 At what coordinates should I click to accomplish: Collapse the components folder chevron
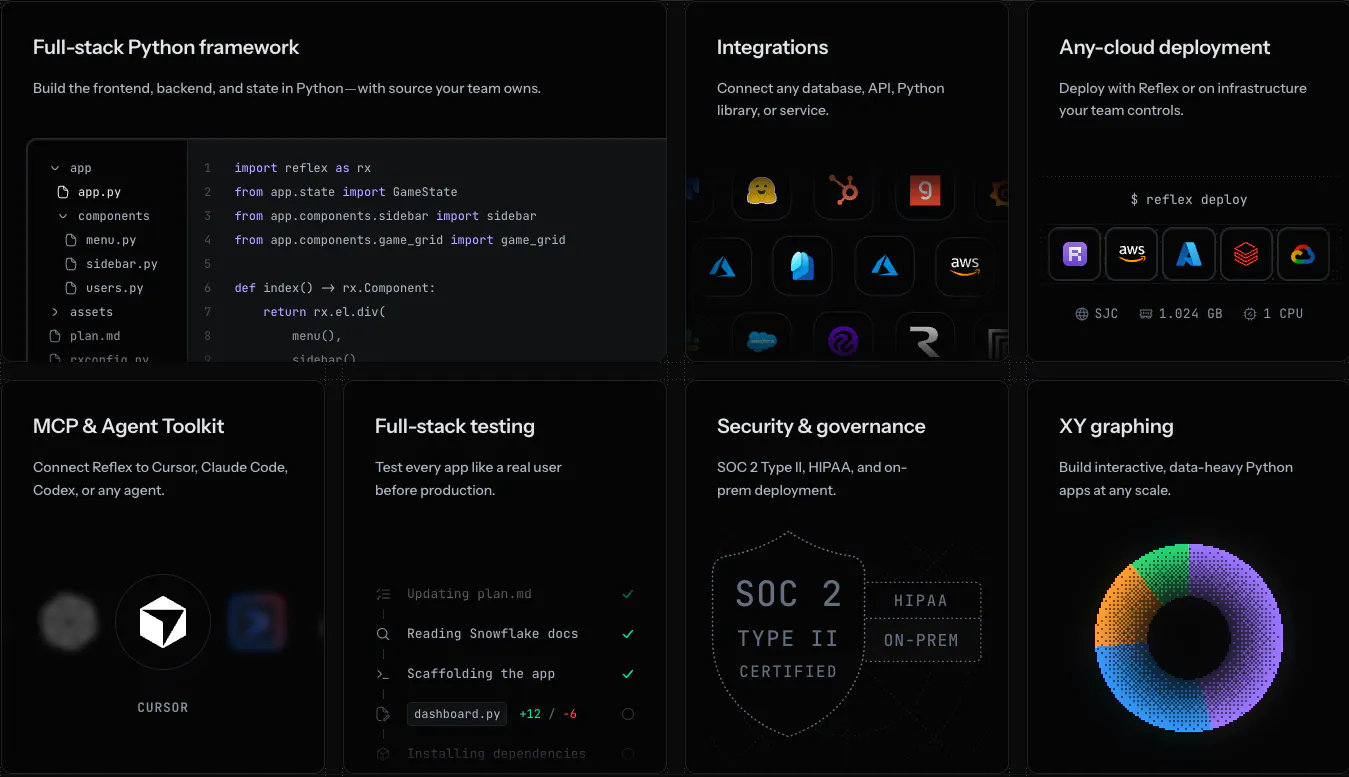(x=63, y=216)
